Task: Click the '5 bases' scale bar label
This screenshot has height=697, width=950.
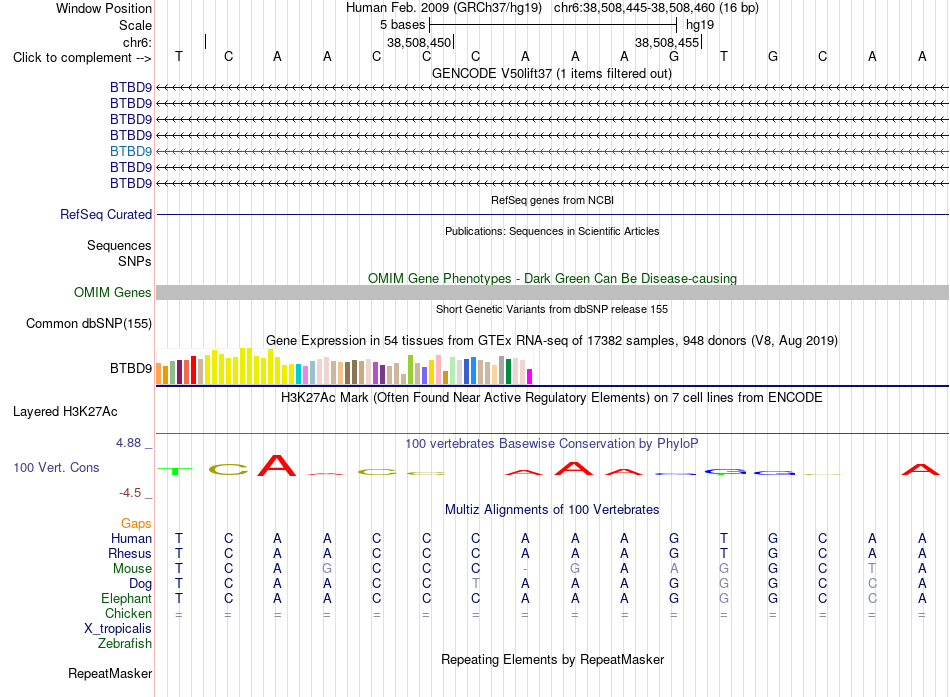Action: point(403,25)
